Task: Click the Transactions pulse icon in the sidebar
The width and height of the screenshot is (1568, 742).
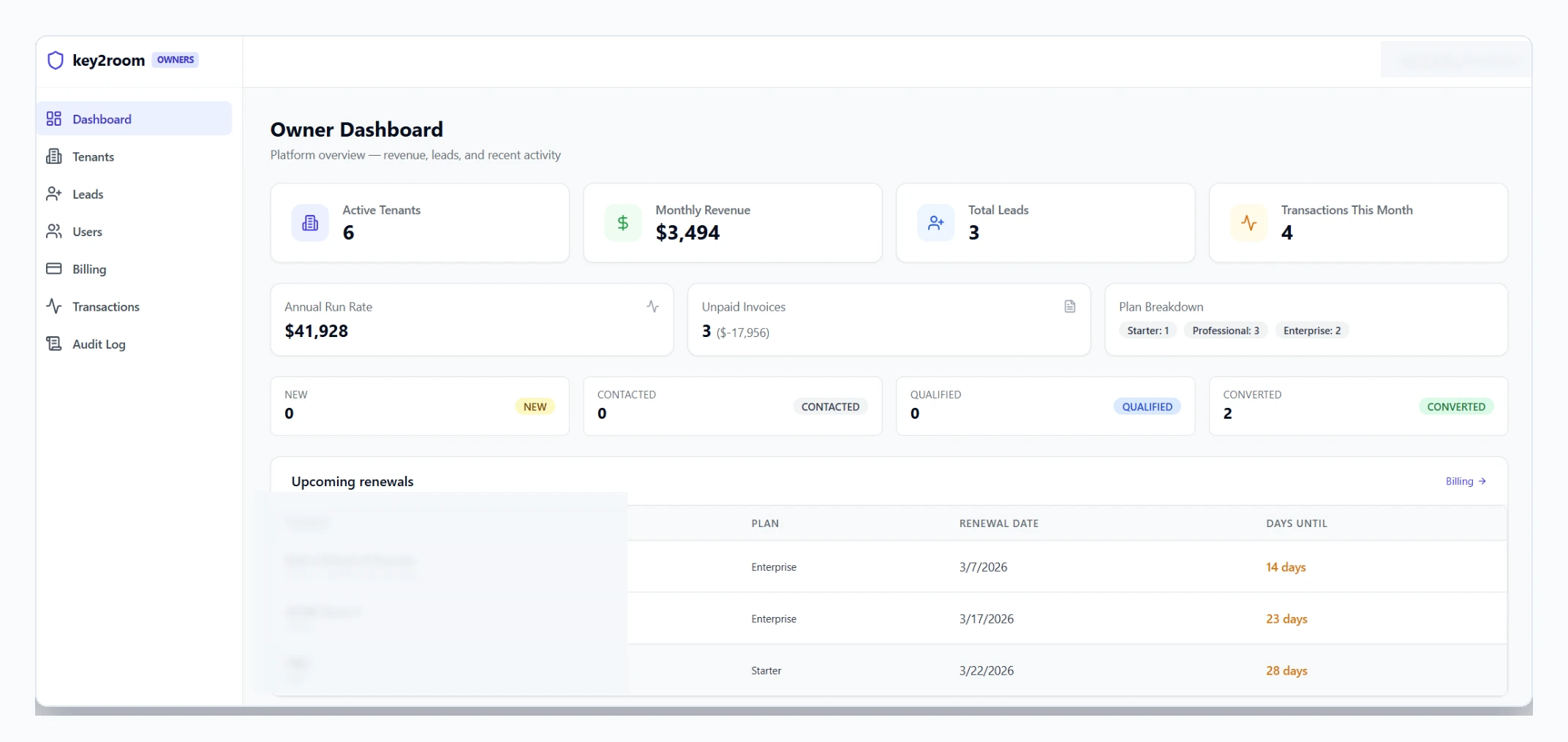Action: click(53, 306)
